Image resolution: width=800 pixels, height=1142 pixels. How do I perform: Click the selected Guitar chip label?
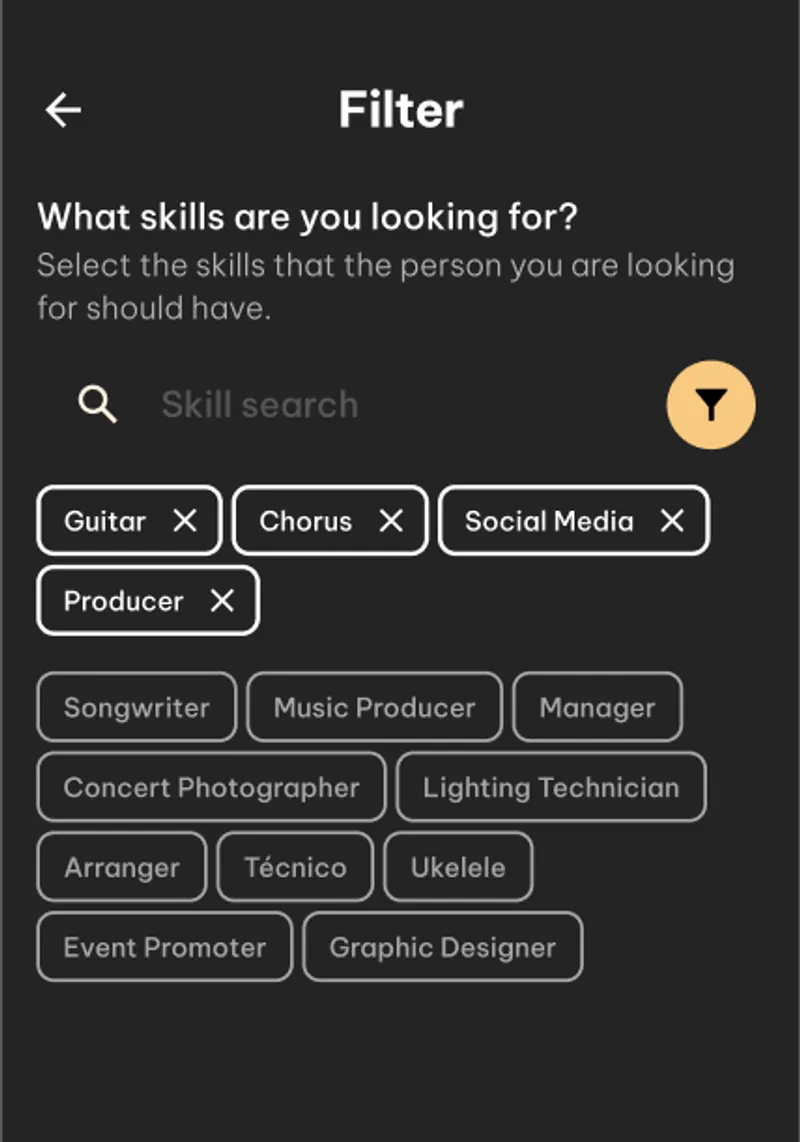[x=105, y=521]
